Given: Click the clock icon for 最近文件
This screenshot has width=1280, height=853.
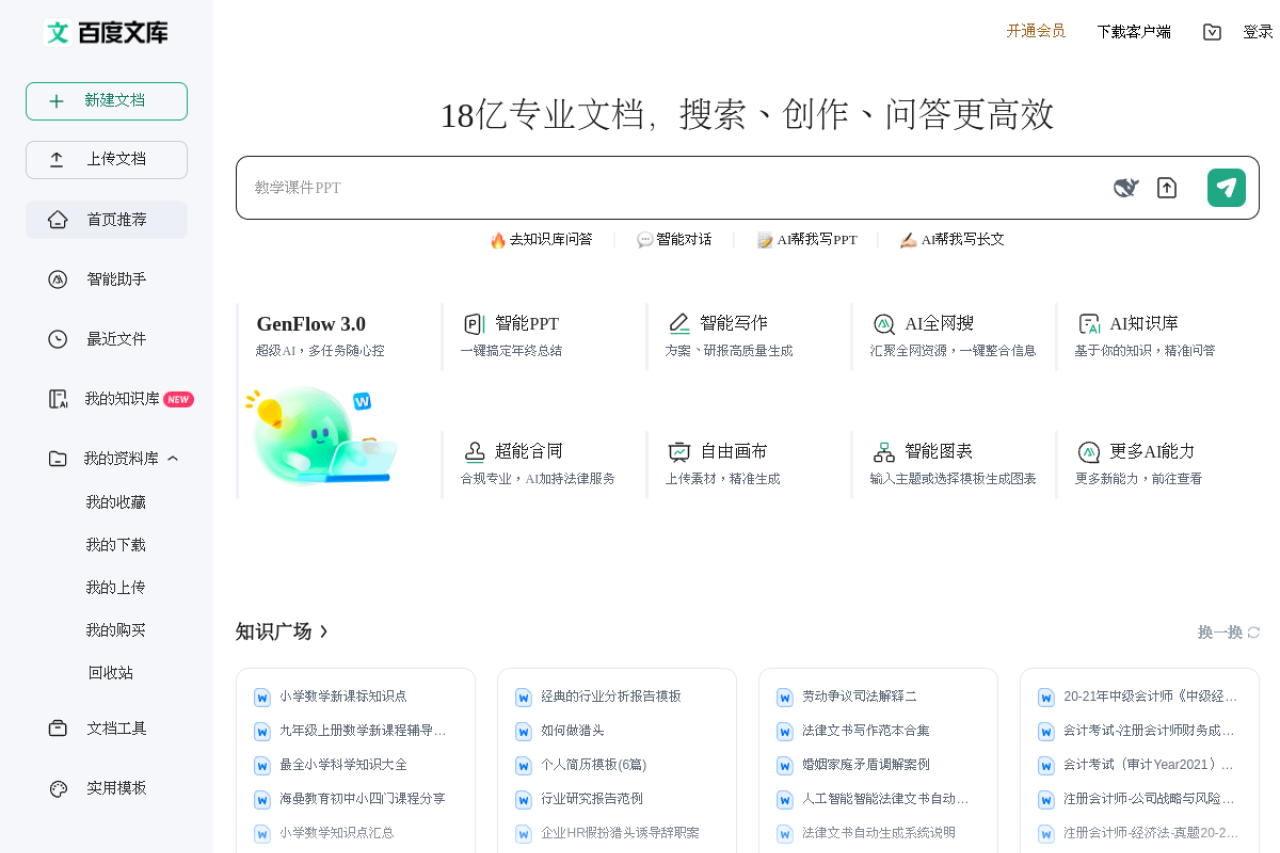Looking at the screenshot, I should click(58, 339).
